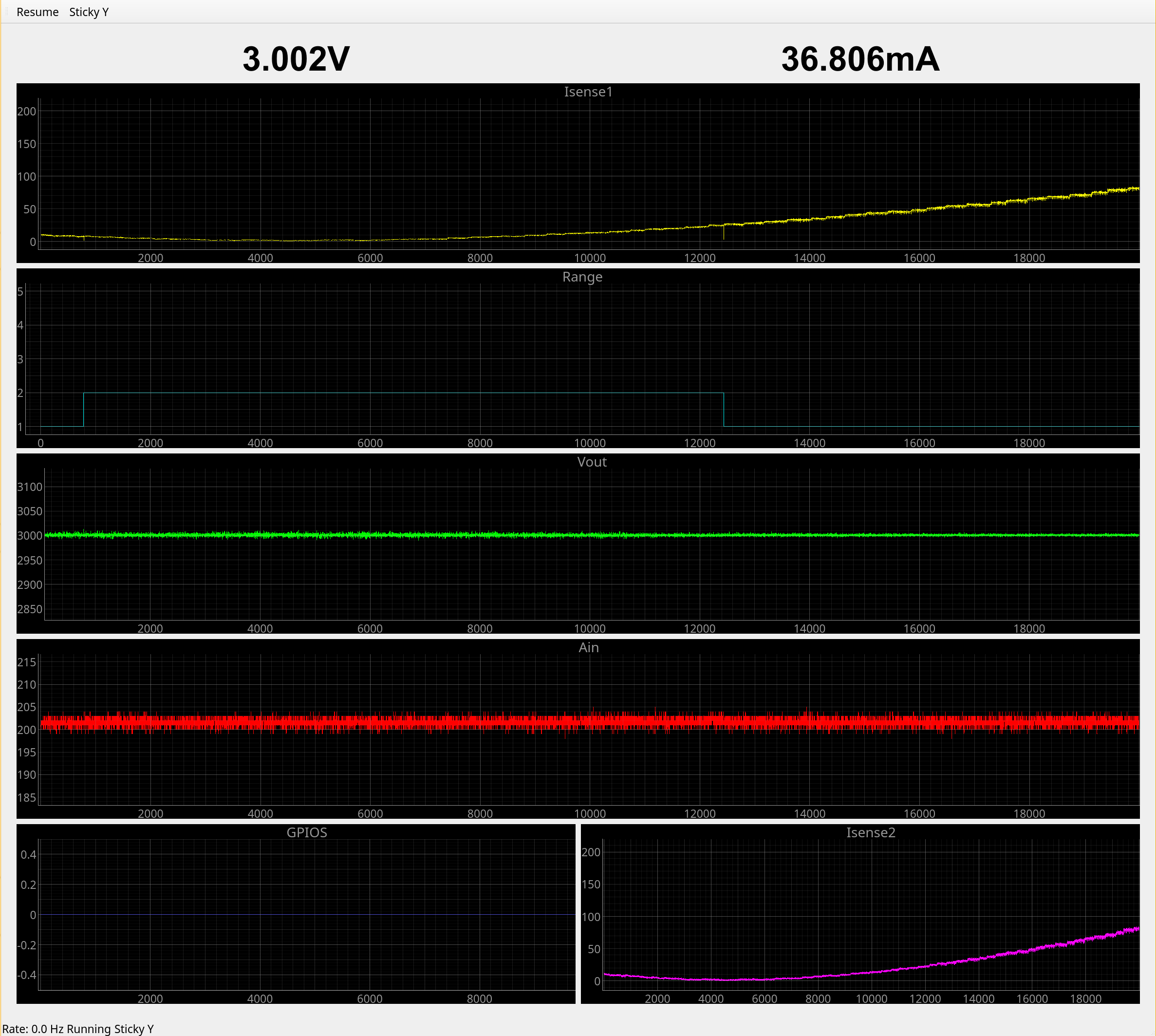Click the toolbar drag handle beside Resume

tap(7, 12)
